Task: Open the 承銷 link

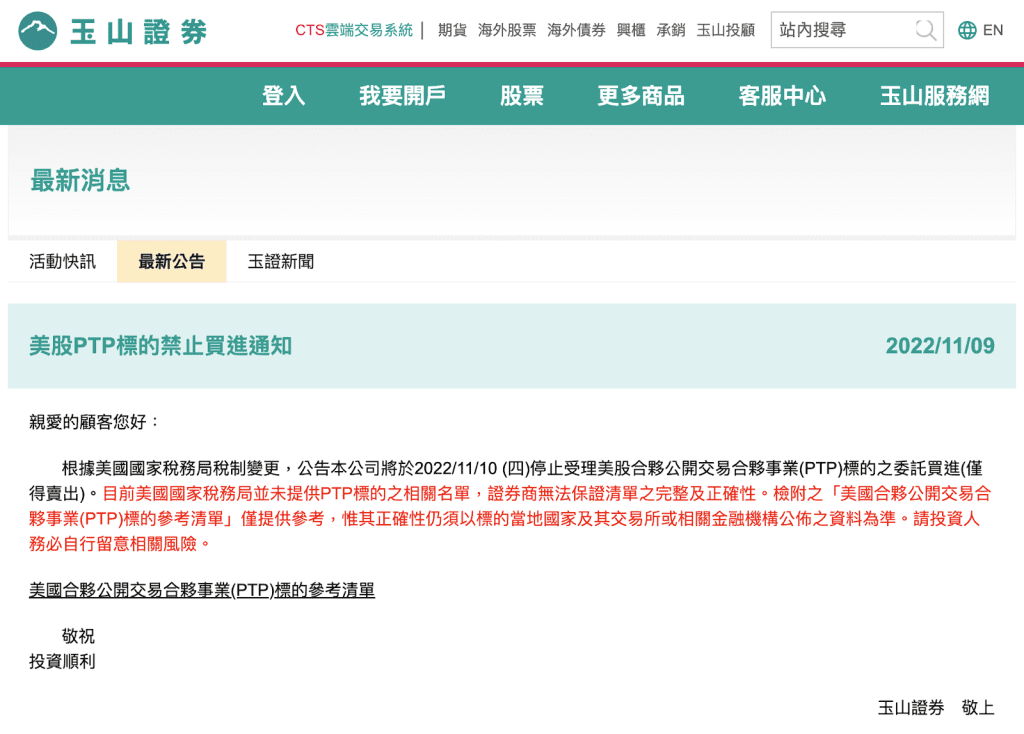Action: click(671, 30)
